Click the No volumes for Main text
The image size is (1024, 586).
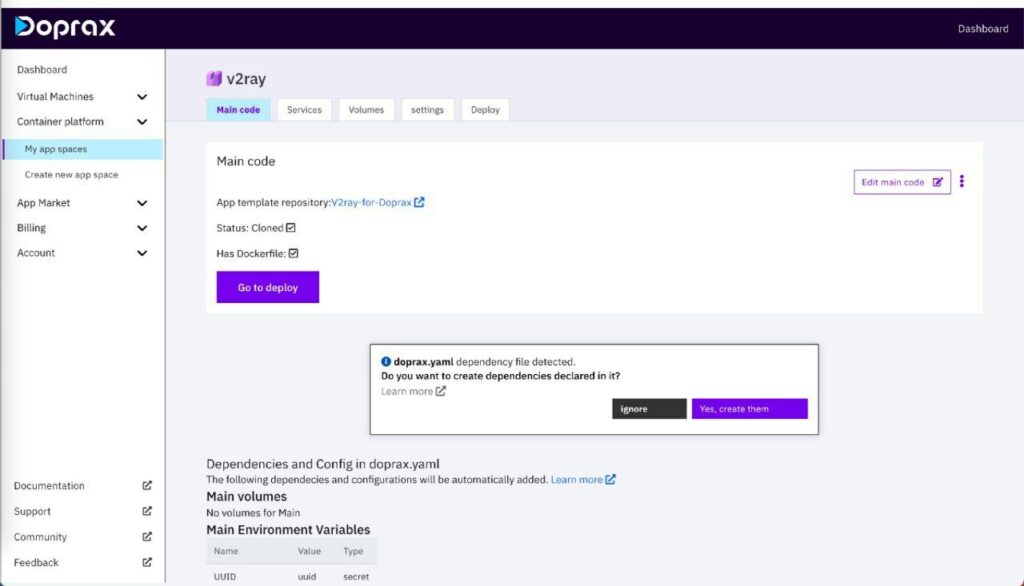tap(253, 513)
